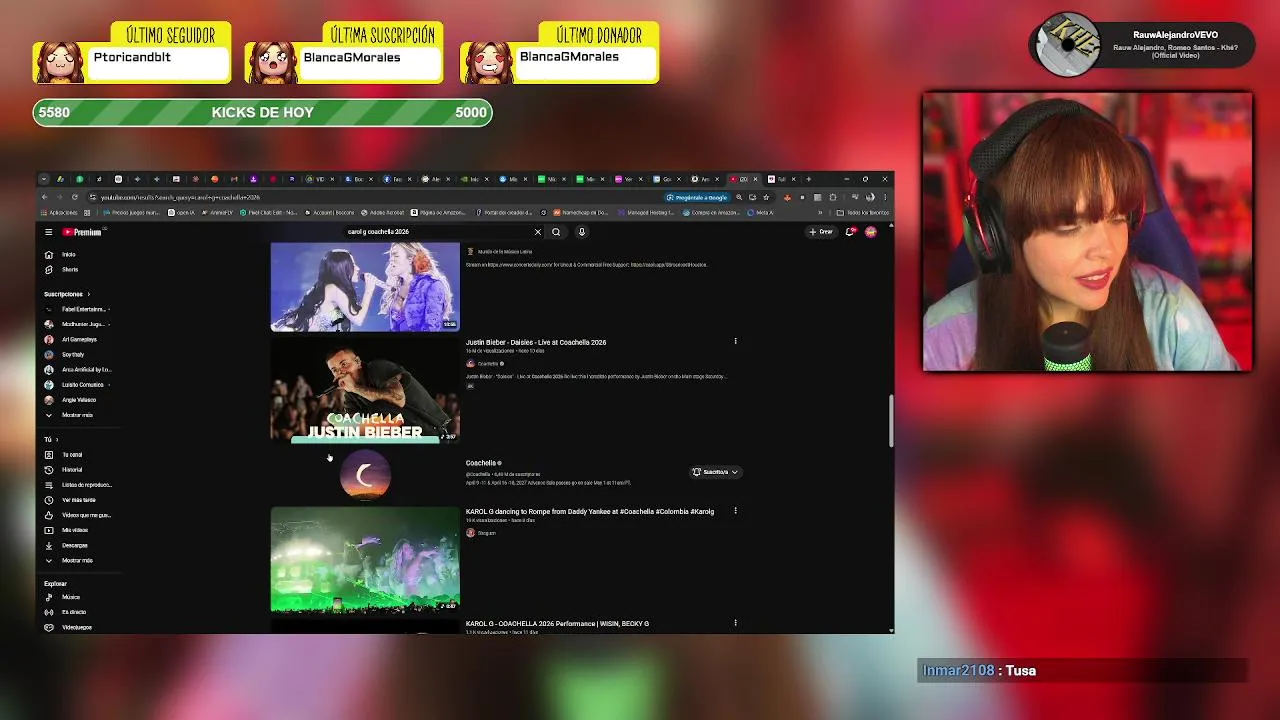Click the YouTube Premium logo
This screenshot has height=720, width=1280.
click(83, 232)
